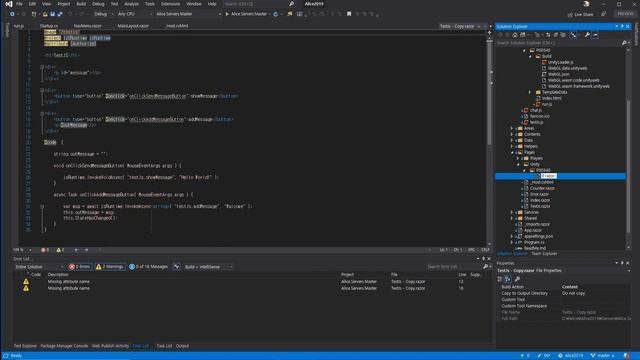
Task: Expand the Players folder
Action: click(x=518, y=158)
